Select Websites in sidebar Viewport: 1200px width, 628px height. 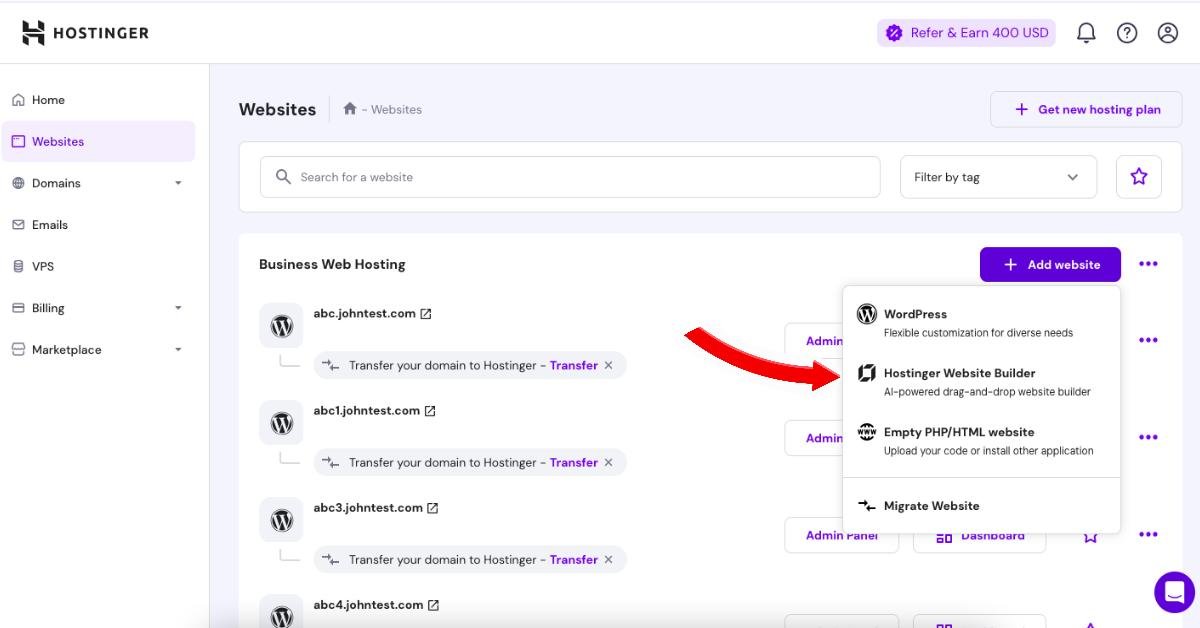pyautogui.click(x=98, y=141)
